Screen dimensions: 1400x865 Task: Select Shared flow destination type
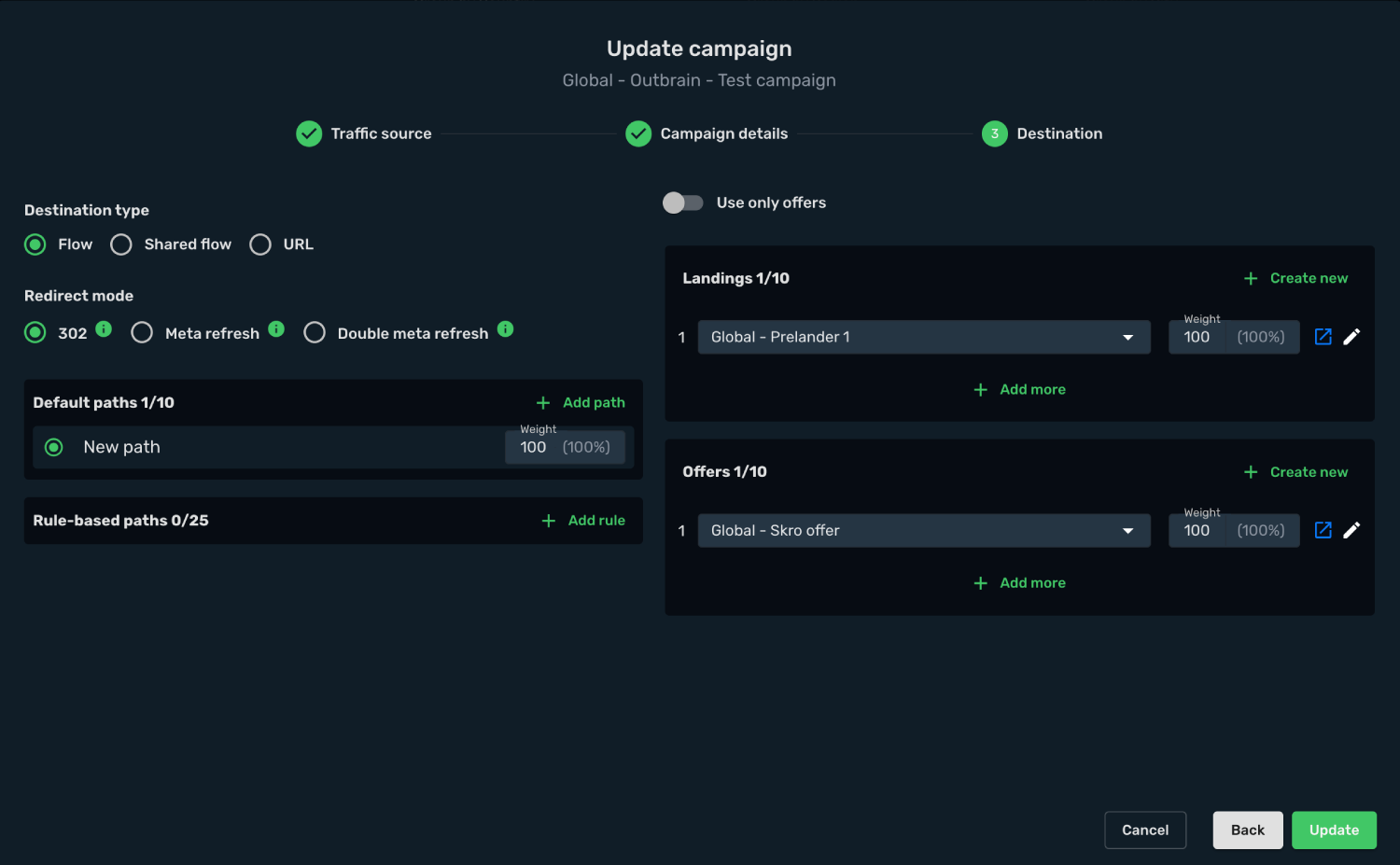click(121, 244)
